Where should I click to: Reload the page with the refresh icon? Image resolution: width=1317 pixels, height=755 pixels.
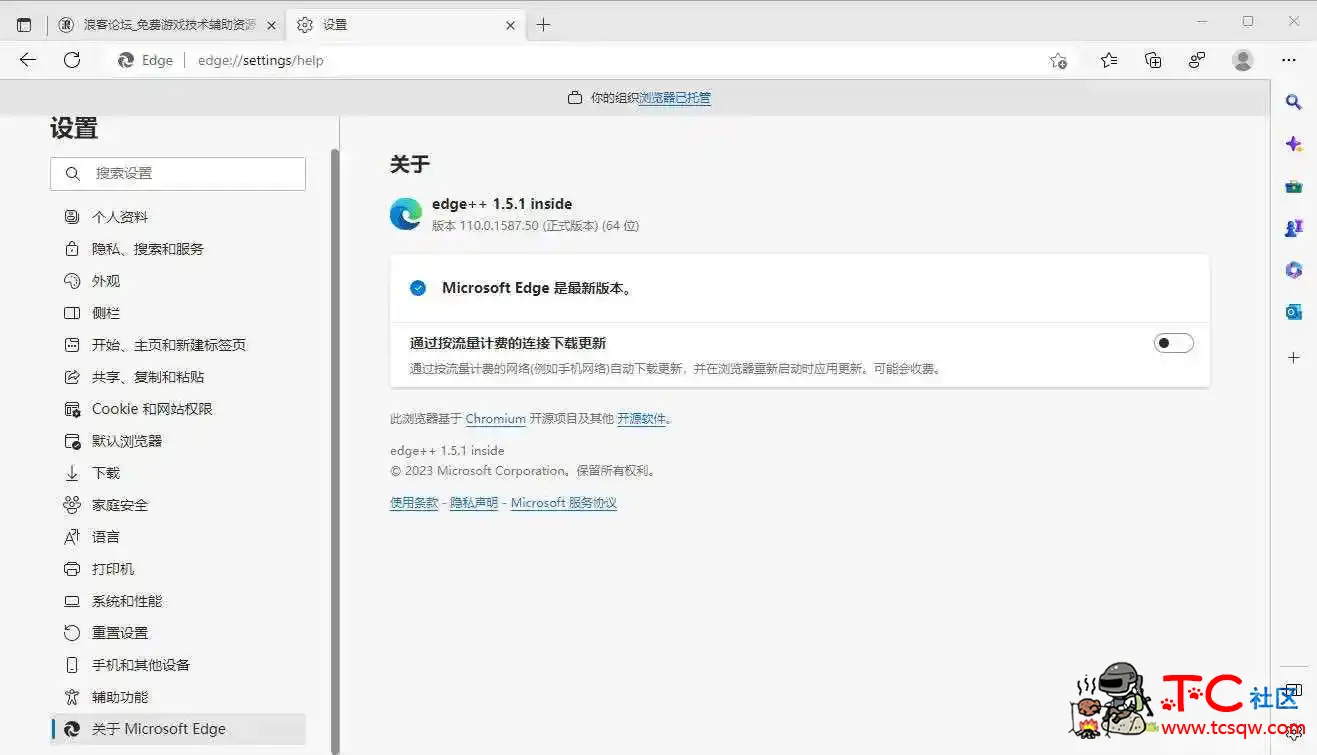72,60
